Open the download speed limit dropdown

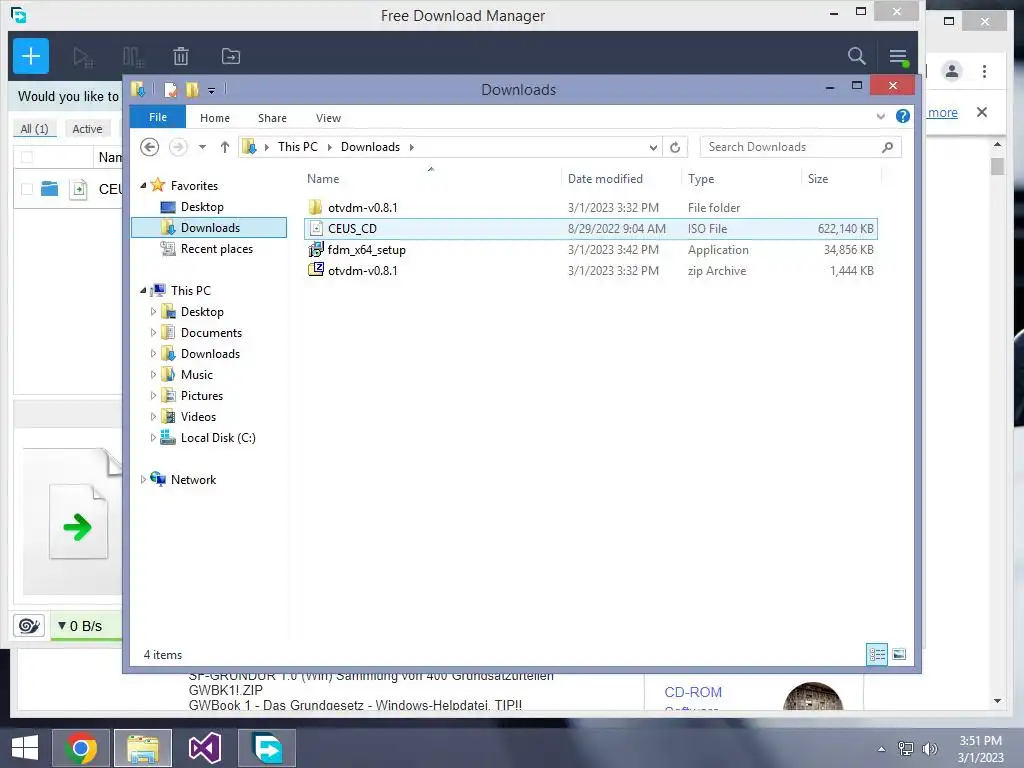tap(80, 626)
